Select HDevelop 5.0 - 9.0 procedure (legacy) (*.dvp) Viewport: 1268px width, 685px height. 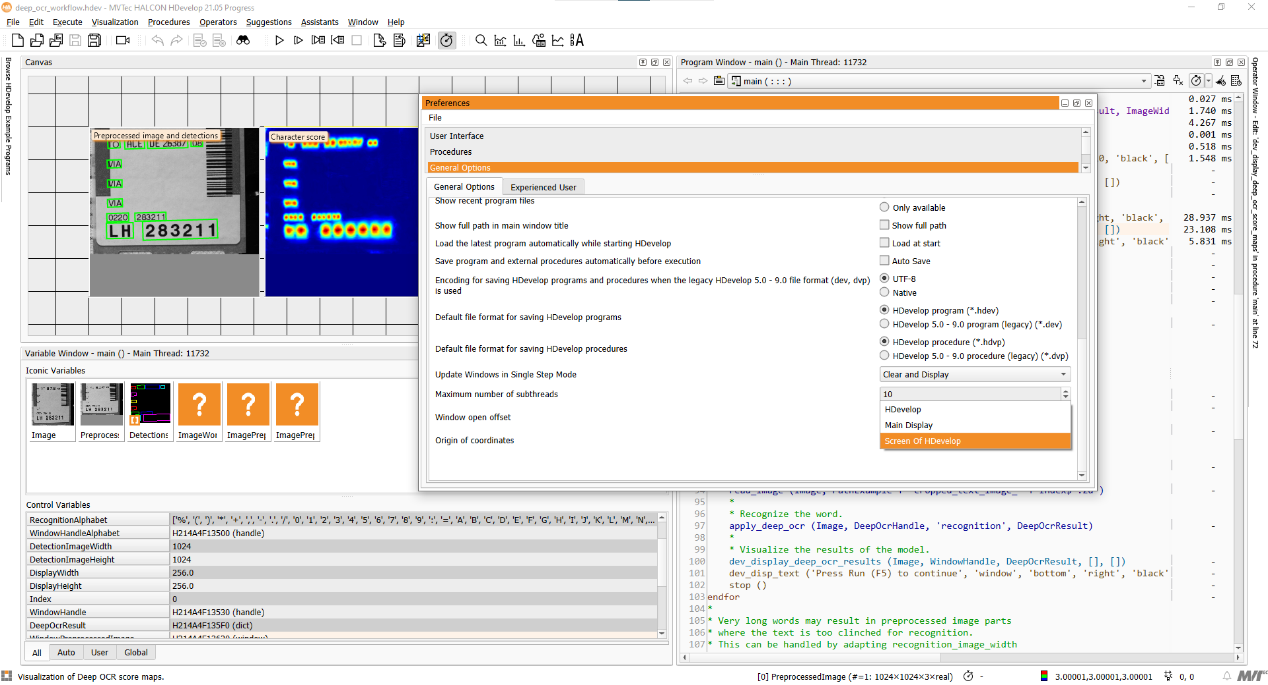click(884, 355)
